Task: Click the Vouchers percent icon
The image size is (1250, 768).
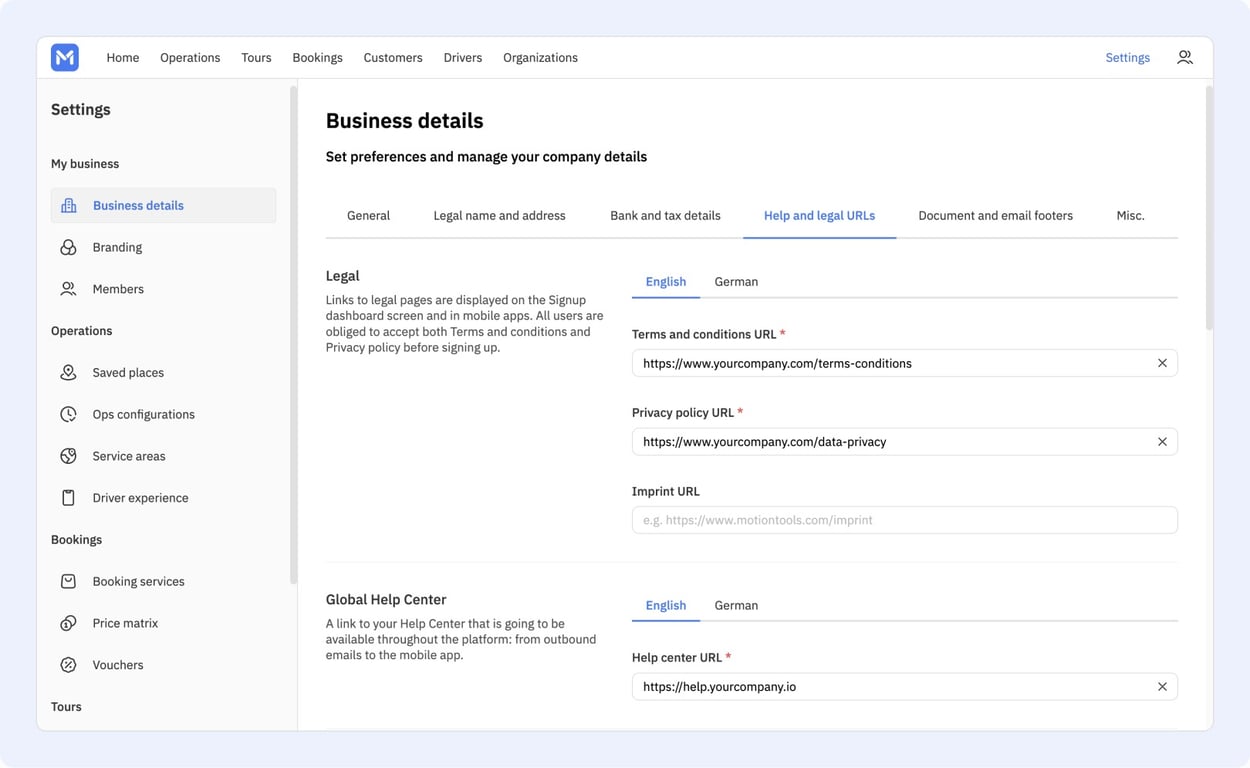Action: pyautogui.click(x=68, y=665)
